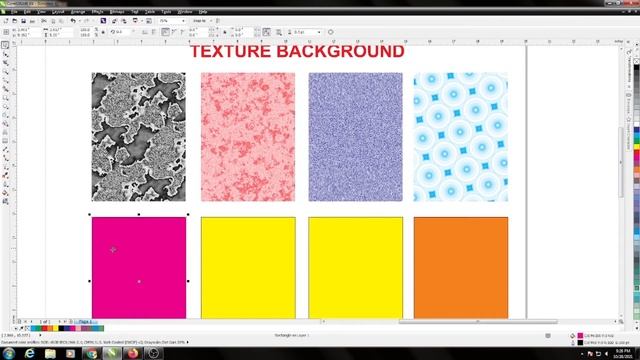The width and height of the screenshot is (640, 360).
Task: Click the horizontal scrollbar thumb
Action: [x=478, y=322]
